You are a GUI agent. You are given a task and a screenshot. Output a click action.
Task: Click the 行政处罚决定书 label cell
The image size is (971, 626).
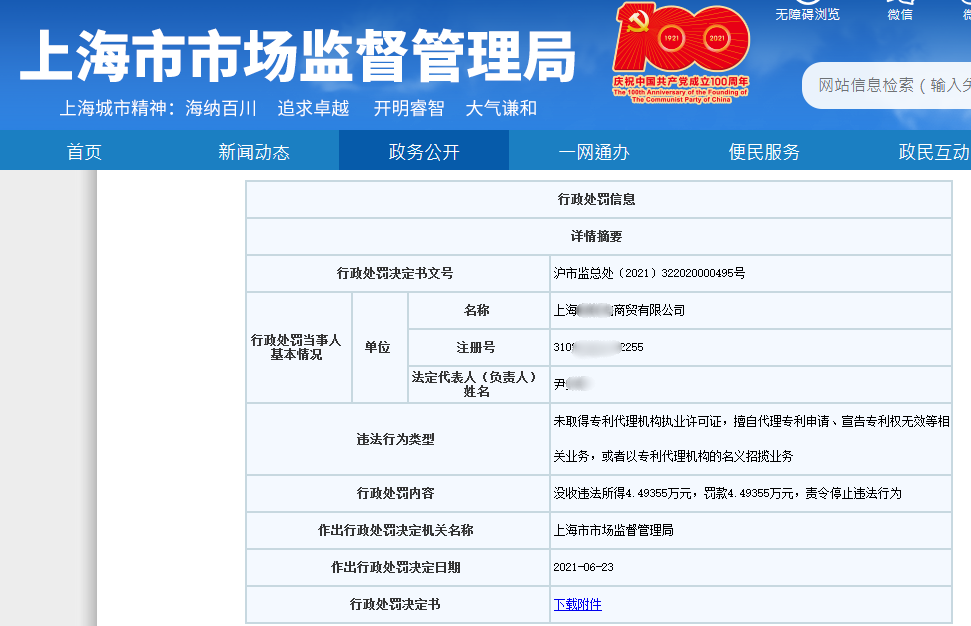click(x=398, y=604)
